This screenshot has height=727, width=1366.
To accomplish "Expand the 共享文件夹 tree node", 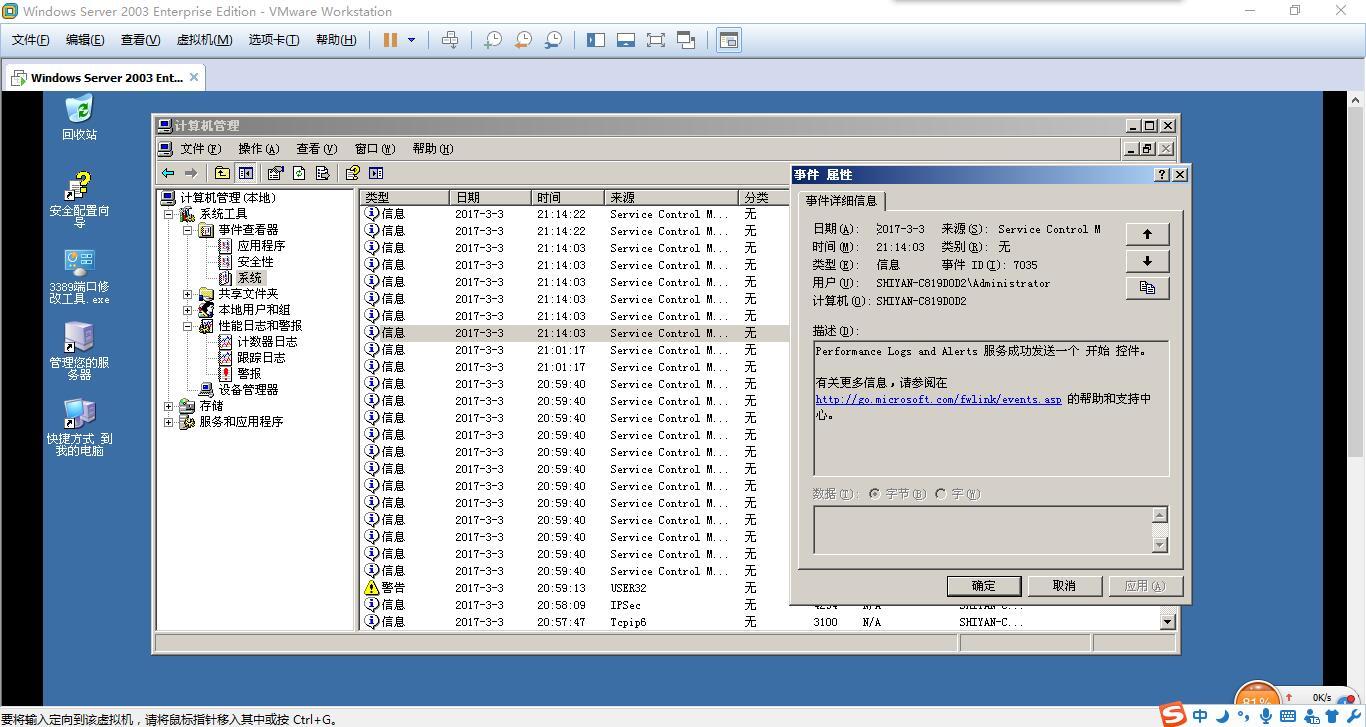I will click(x=187, y=294).
